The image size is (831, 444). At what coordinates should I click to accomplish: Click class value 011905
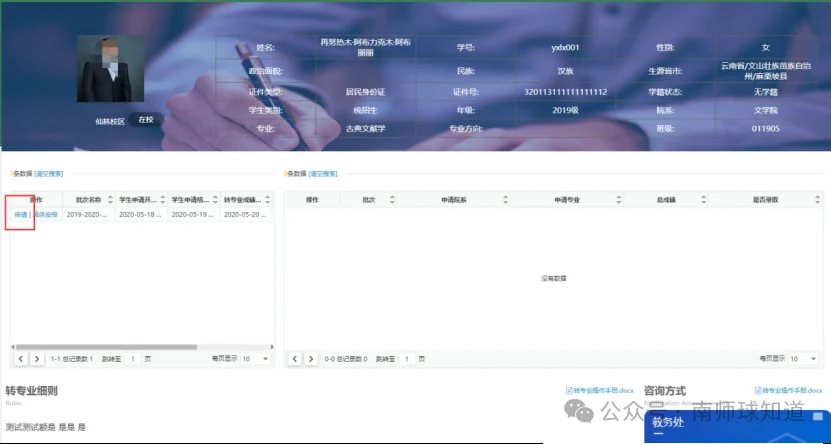click(765, 128)
